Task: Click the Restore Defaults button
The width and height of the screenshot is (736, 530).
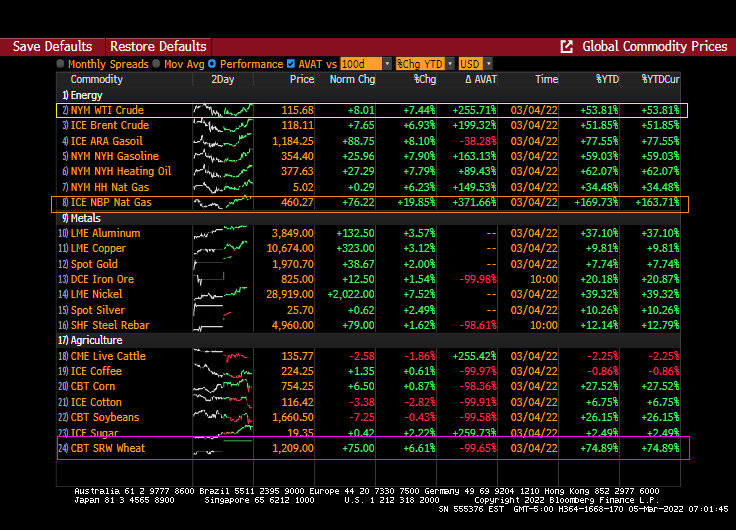Action: [x=158, y=47]
